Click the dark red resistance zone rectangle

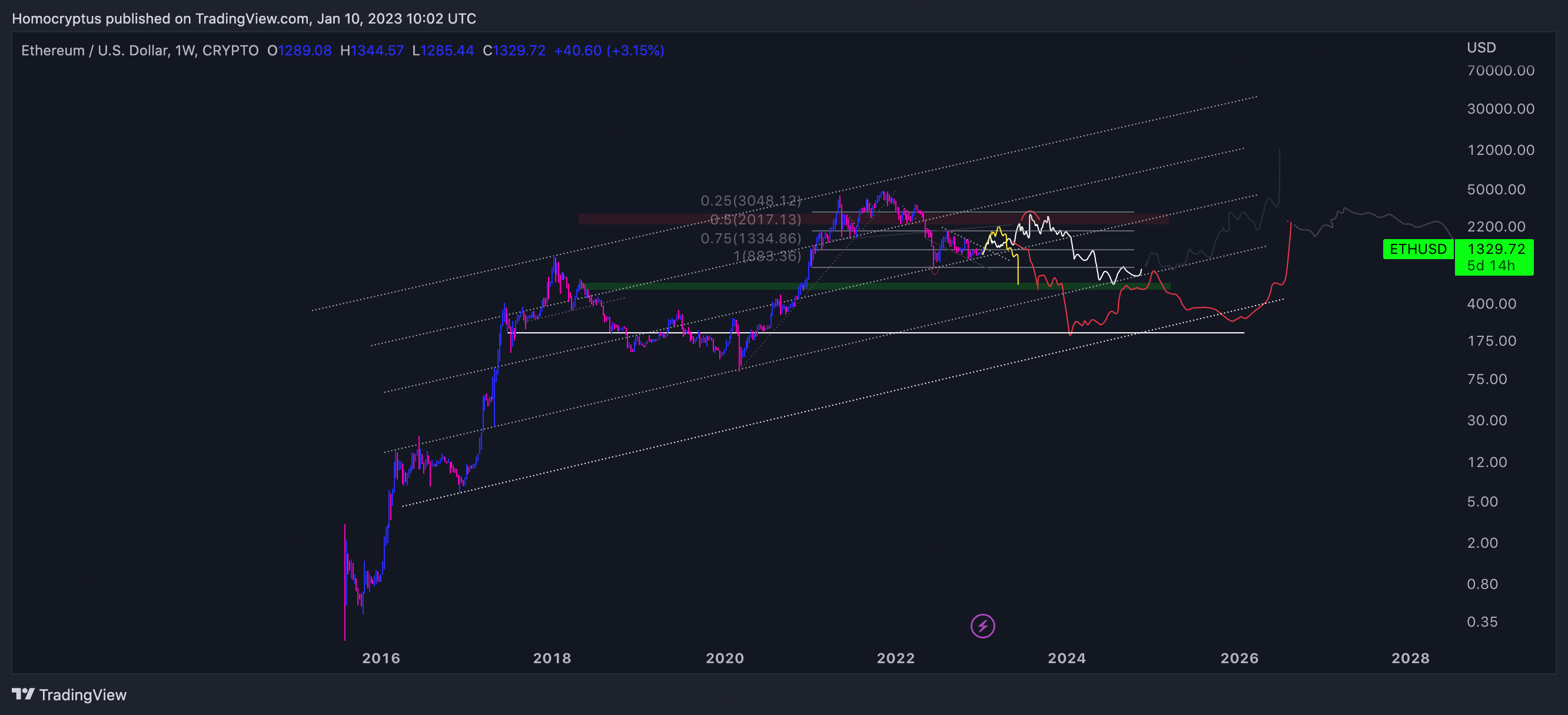coord(873,219)
